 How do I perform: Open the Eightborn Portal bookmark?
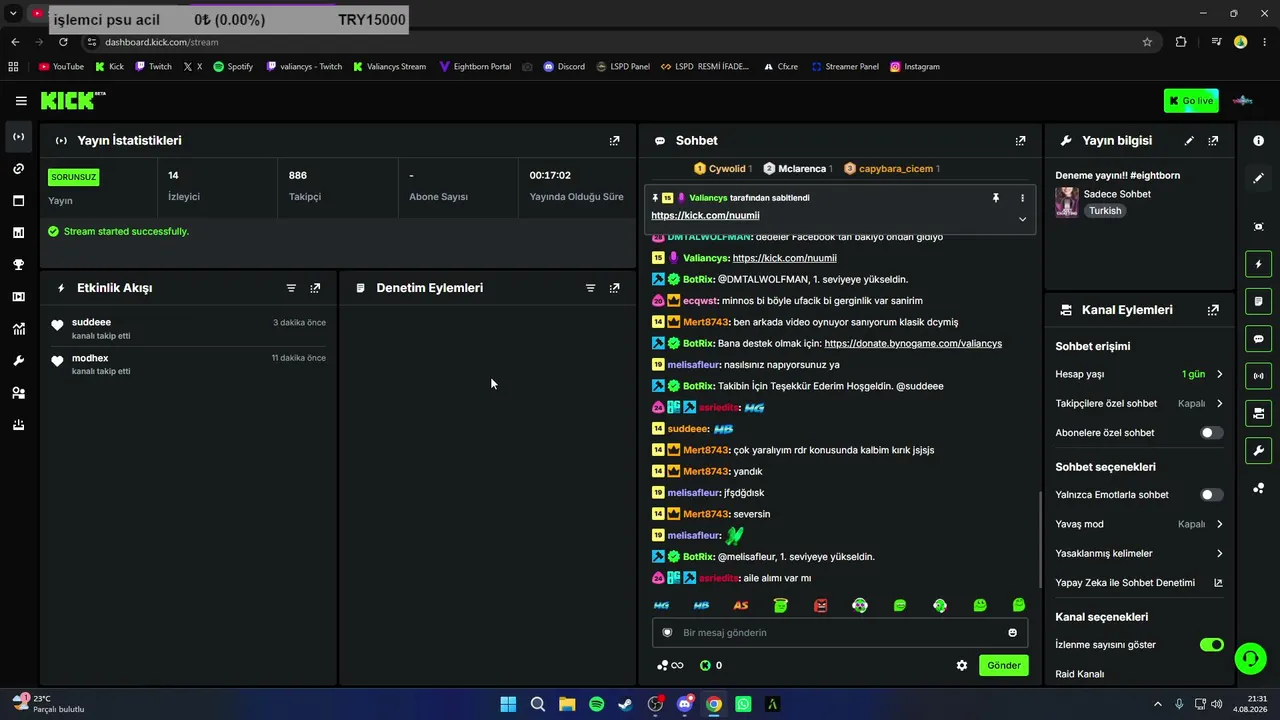(475, 67)
